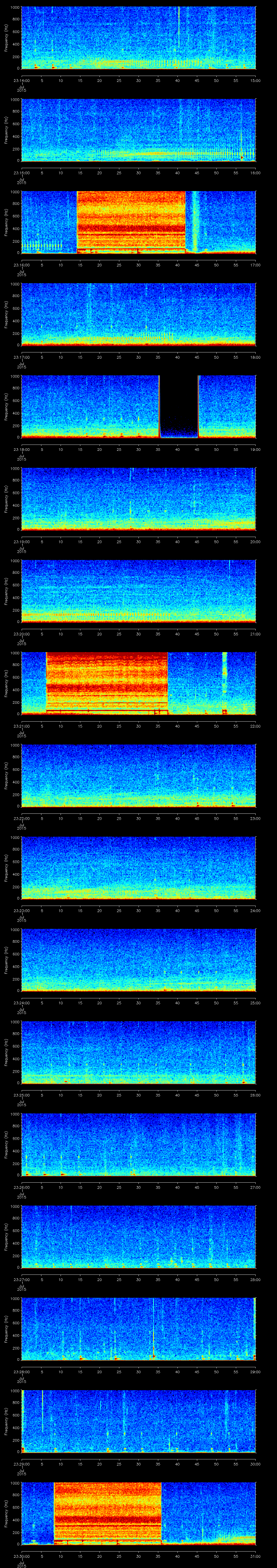The height and width of the screenshot is (1568, 277).
Task: Click the 23:29:00 start time label
Action: point(21,1464)
